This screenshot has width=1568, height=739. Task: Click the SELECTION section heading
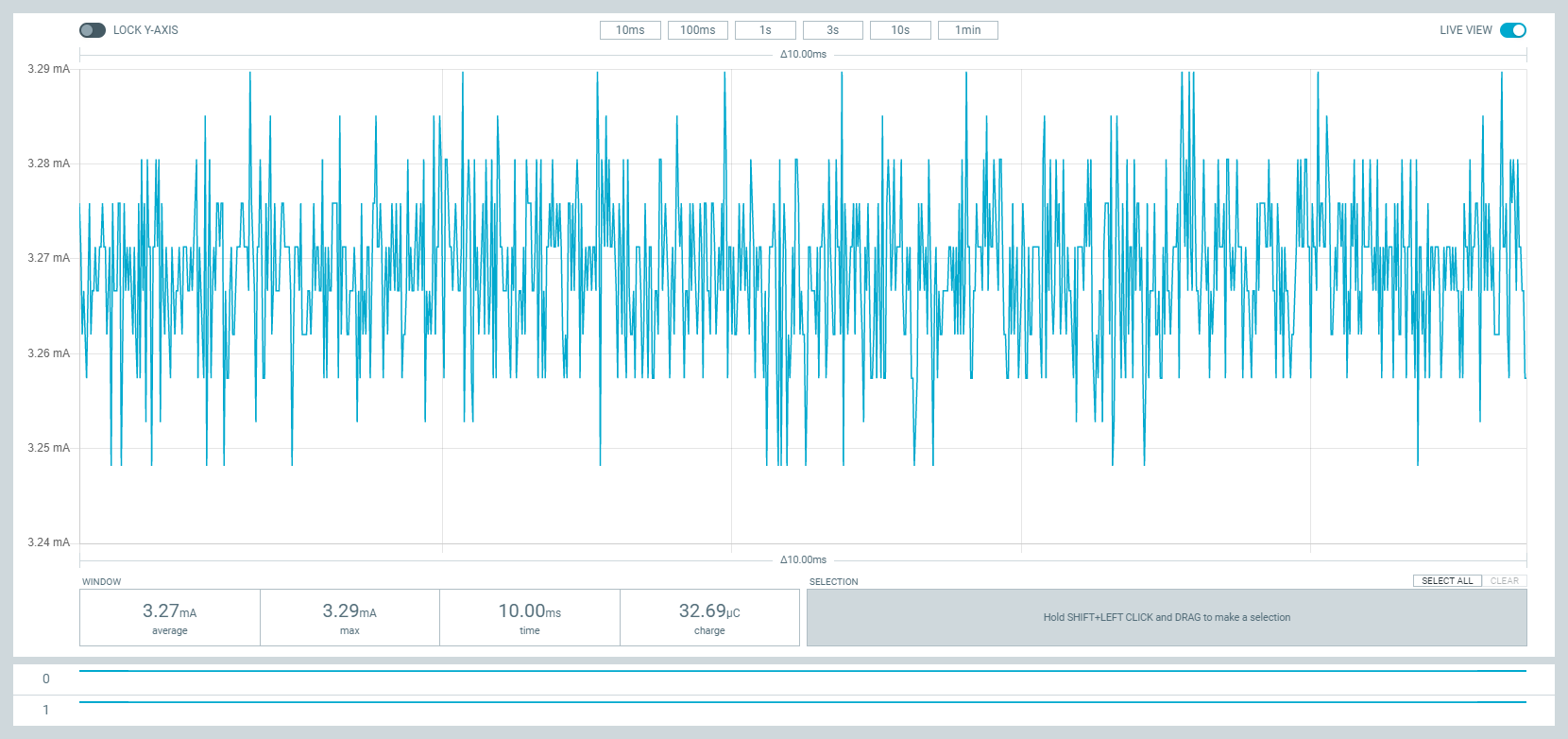tap(834, 582)
